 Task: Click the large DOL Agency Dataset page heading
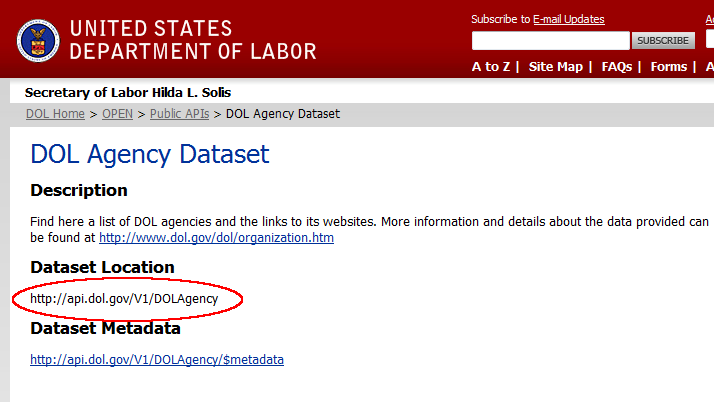(150, 155)
